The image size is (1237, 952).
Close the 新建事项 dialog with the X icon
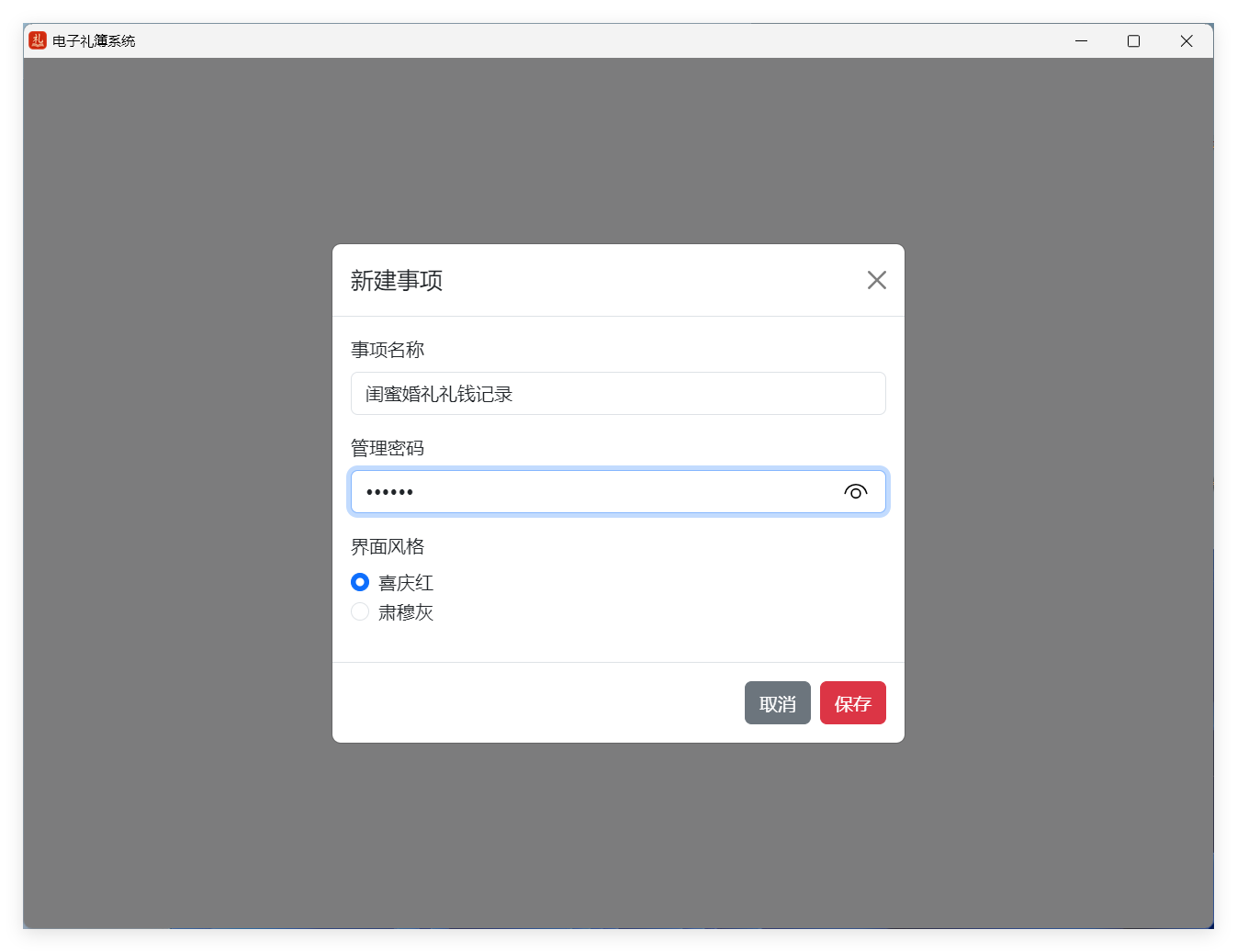[x=876, y=280]
